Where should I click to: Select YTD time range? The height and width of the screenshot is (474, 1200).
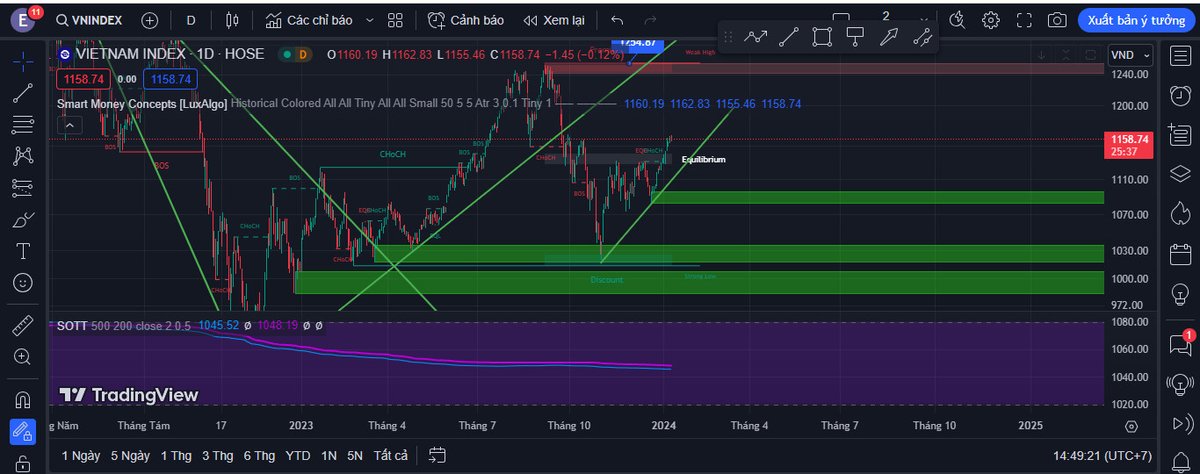pos(298,455)
